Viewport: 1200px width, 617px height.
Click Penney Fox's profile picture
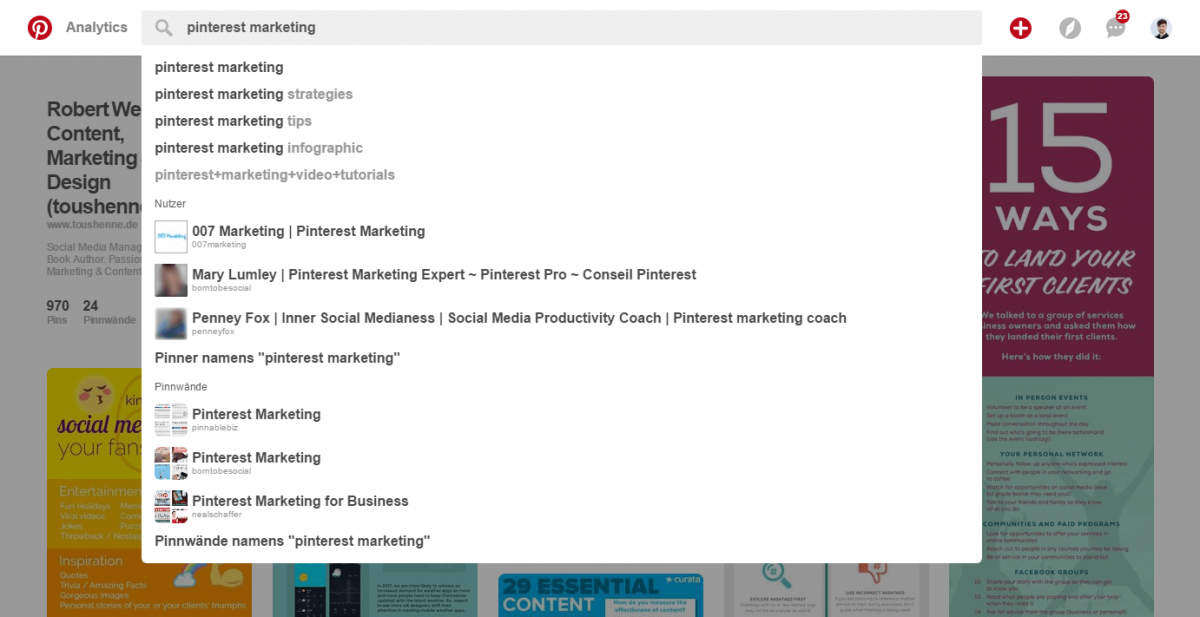click(x=171, y=324)
